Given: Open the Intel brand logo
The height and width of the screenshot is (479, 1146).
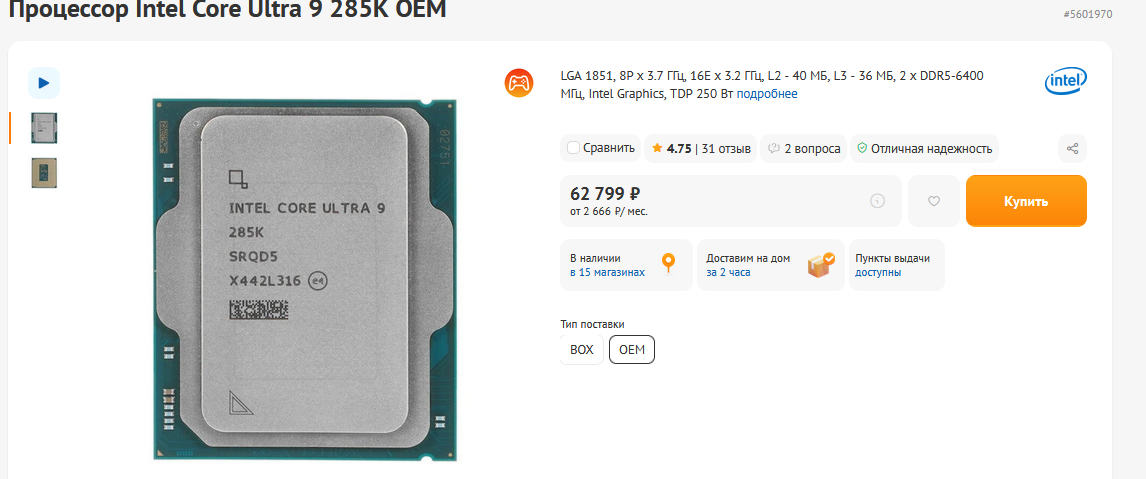Looking at the screenshot, I should (x=1066, y=81).
